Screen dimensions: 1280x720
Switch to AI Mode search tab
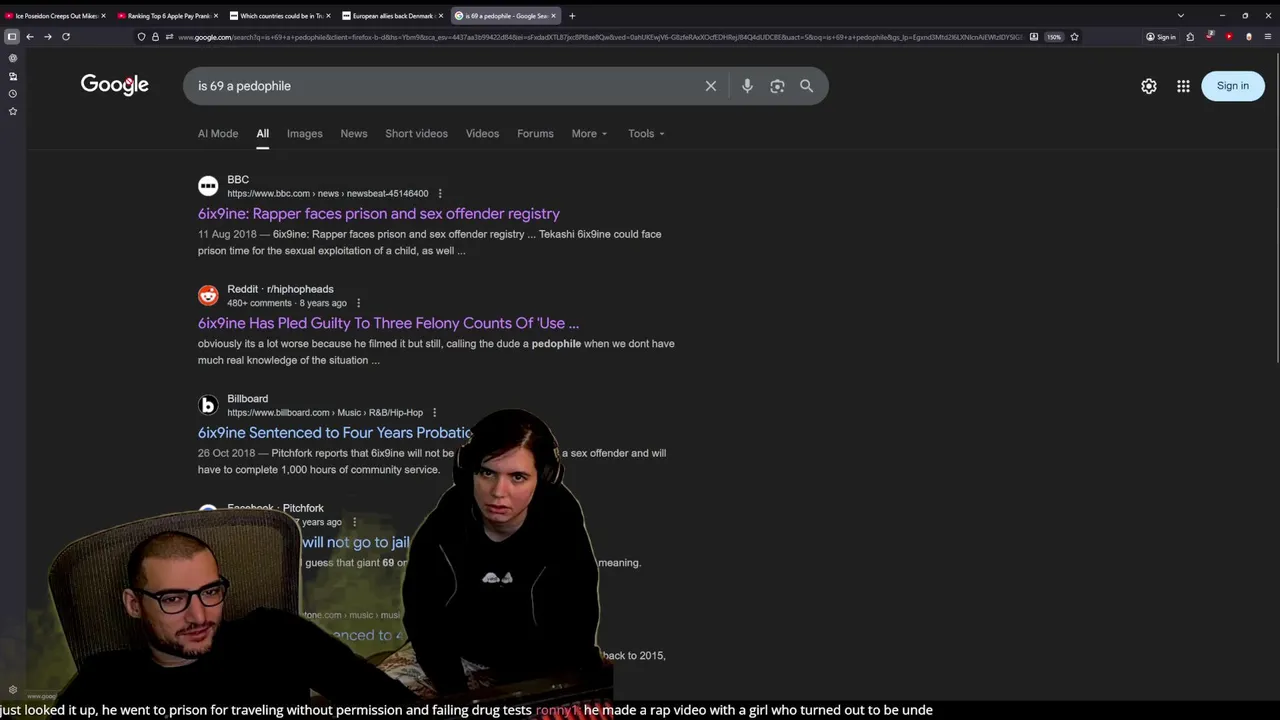pyautogui.click(x=218, y=133)
